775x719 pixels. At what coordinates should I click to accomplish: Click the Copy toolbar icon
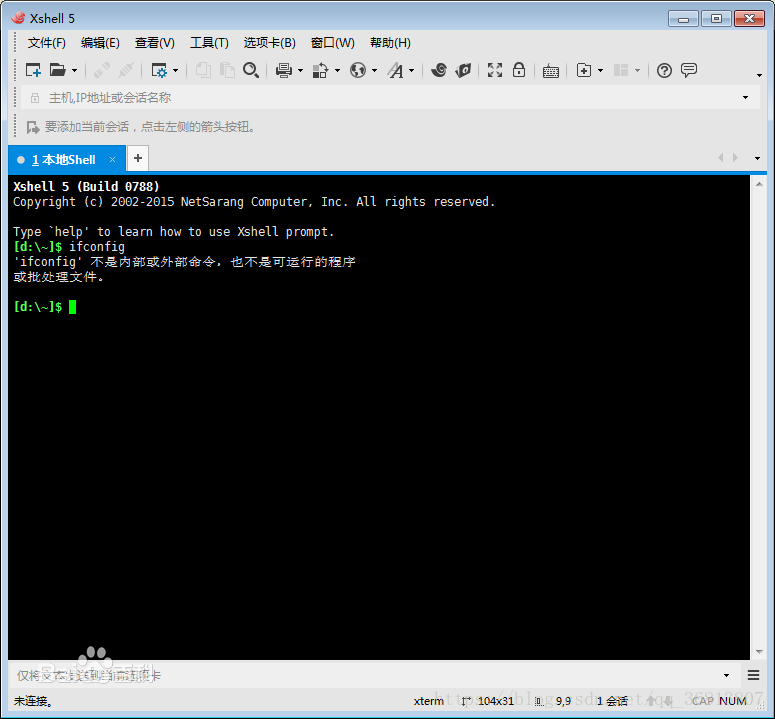click(203, 70)
